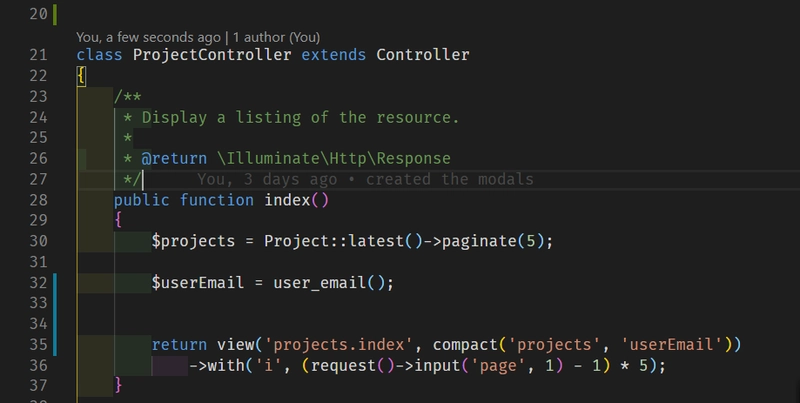Click the parent 'Controller' class name
The image size is (800, 403).
tap(422, 54)
